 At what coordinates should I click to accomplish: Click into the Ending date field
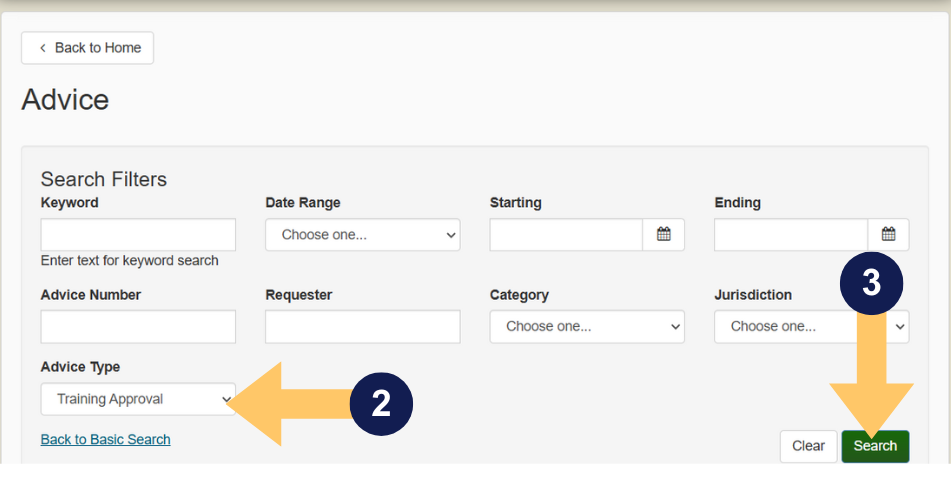(791, 235)
